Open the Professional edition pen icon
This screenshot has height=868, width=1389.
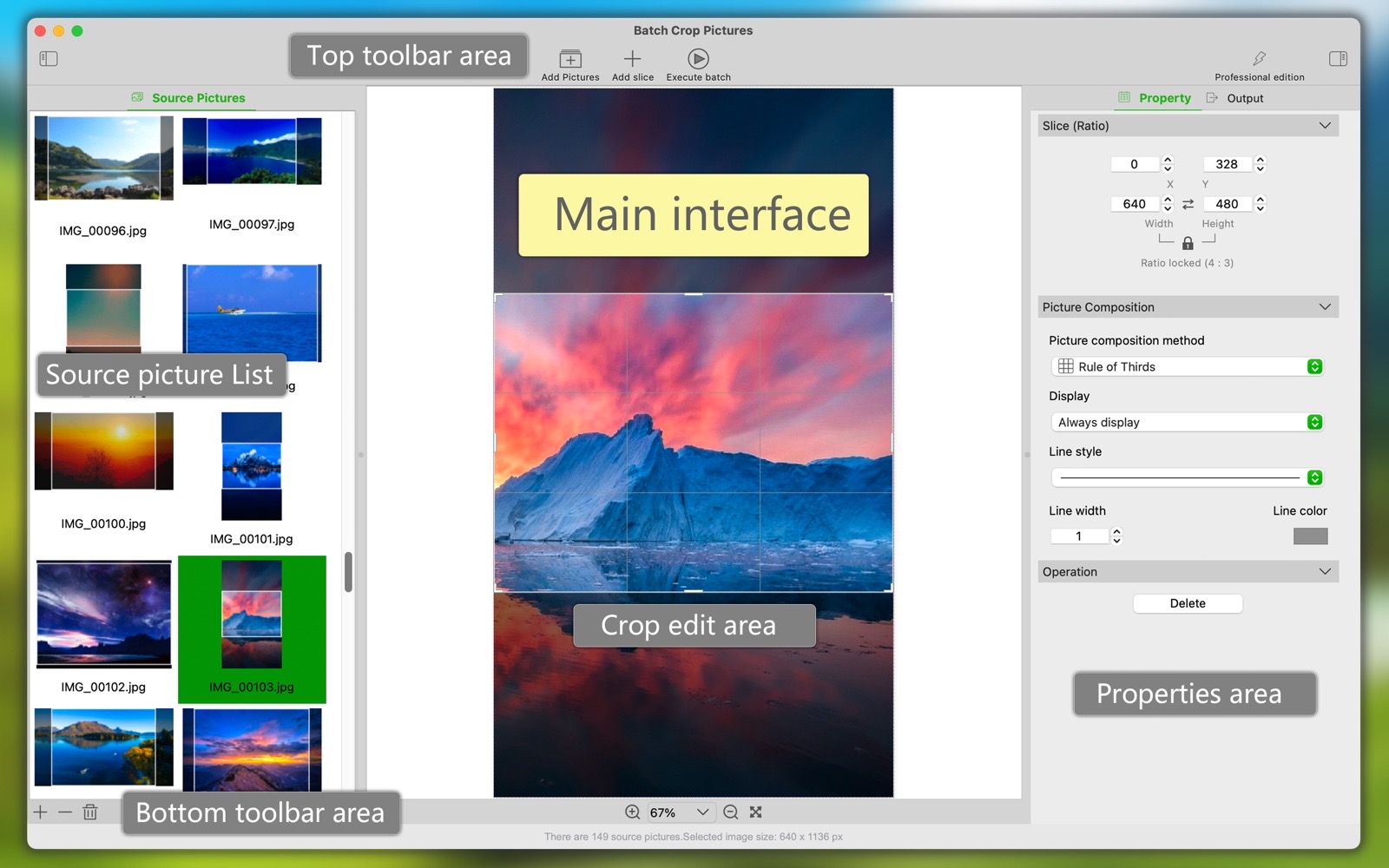click(x=1259, y=59)
